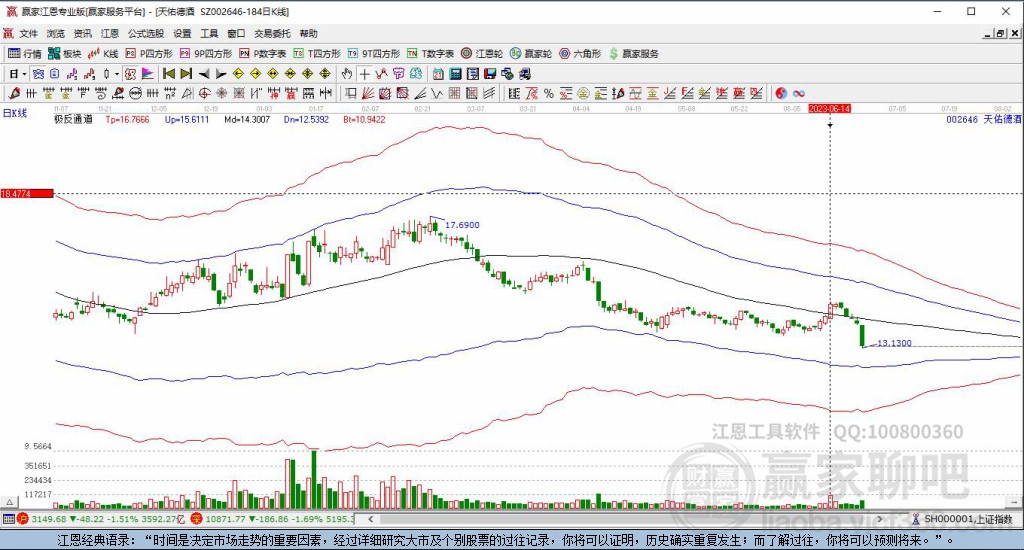Open the 交易委托 menu

272,33
